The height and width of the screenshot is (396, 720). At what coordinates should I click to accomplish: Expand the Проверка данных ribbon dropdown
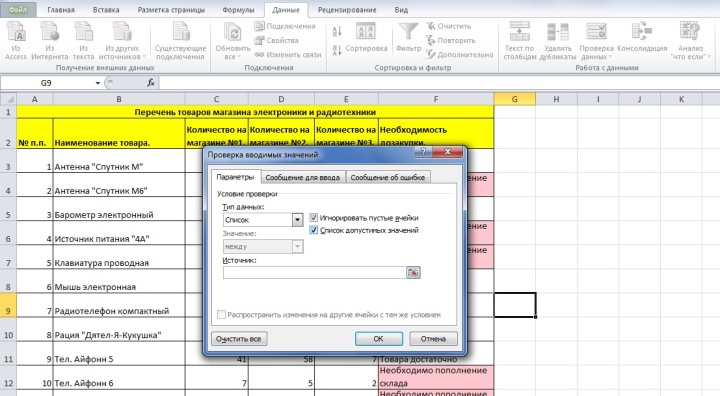pos(610,57)
